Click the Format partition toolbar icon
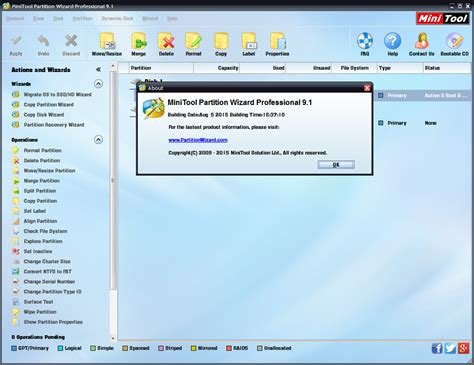Viewport: 474px width, 365px height. [193, 44]
